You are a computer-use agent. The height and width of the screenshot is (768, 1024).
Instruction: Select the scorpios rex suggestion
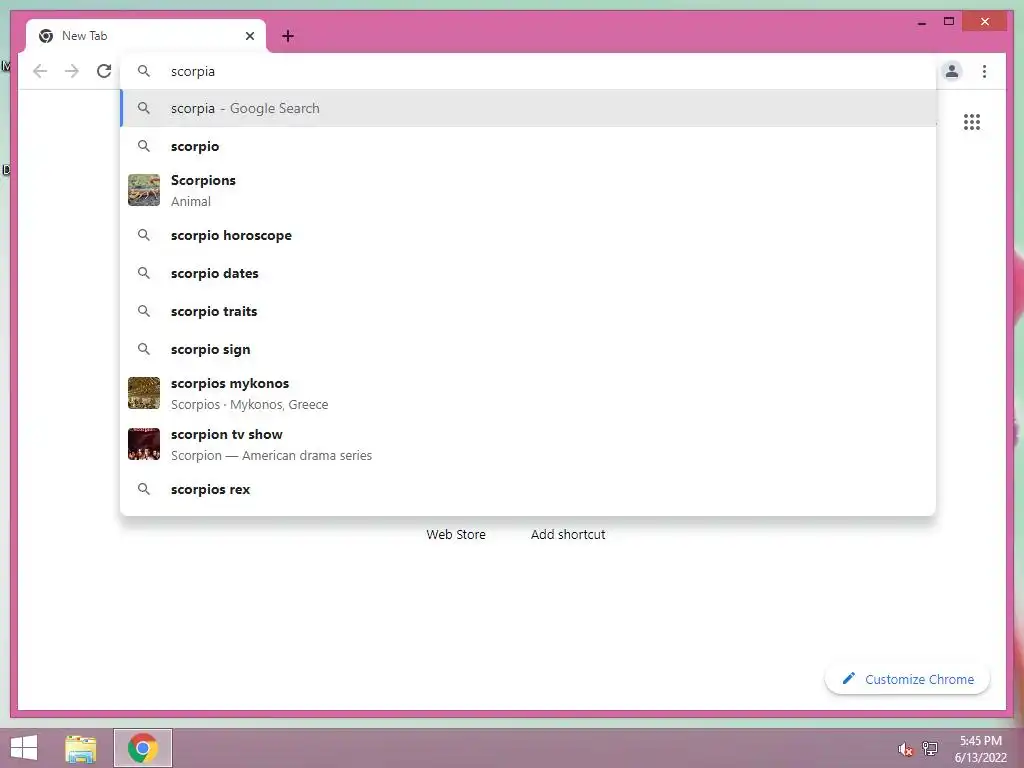pos(529,489)
